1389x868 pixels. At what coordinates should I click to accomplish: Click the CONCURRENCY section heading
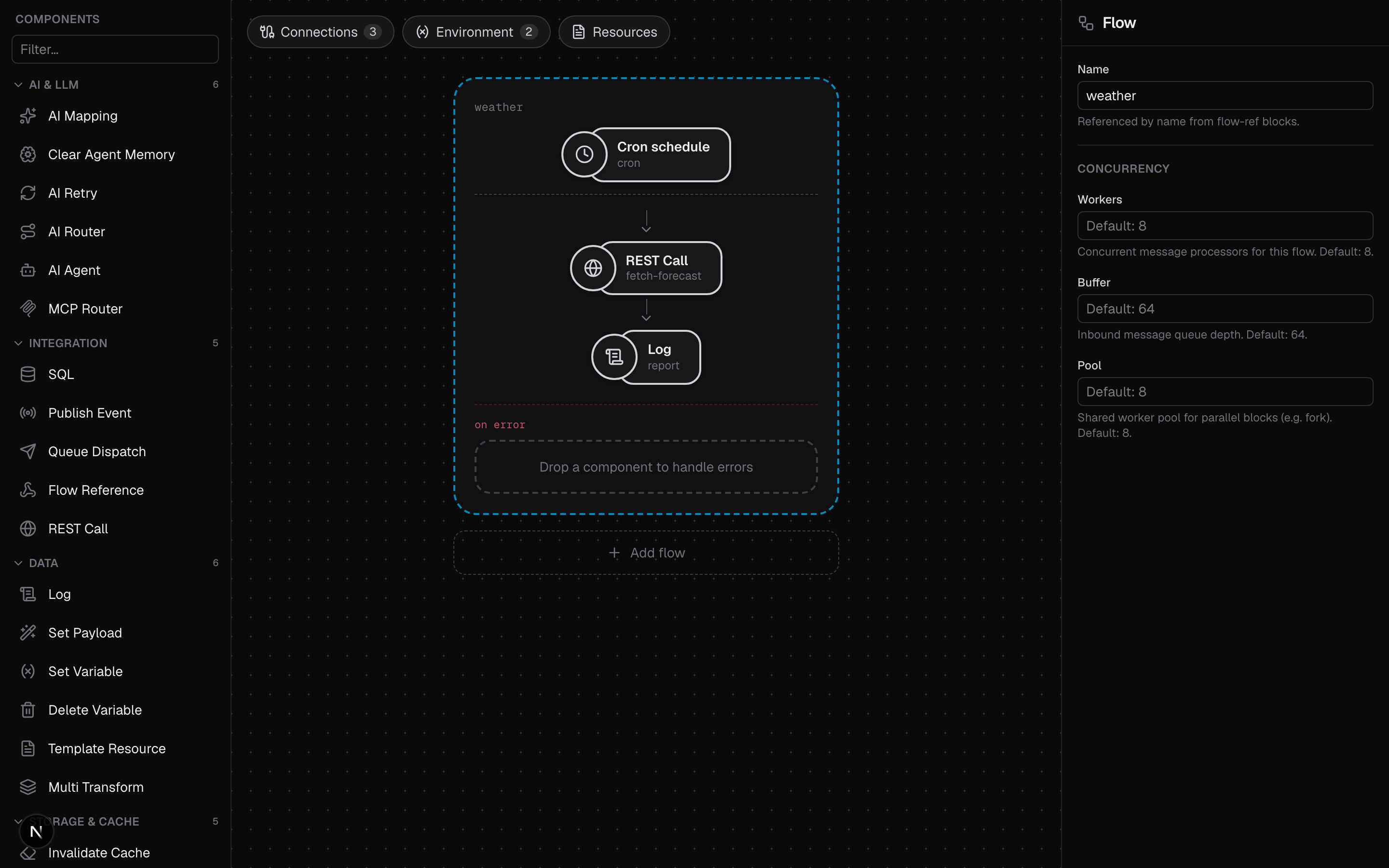pyautogui.click(x=1123, y=169)
